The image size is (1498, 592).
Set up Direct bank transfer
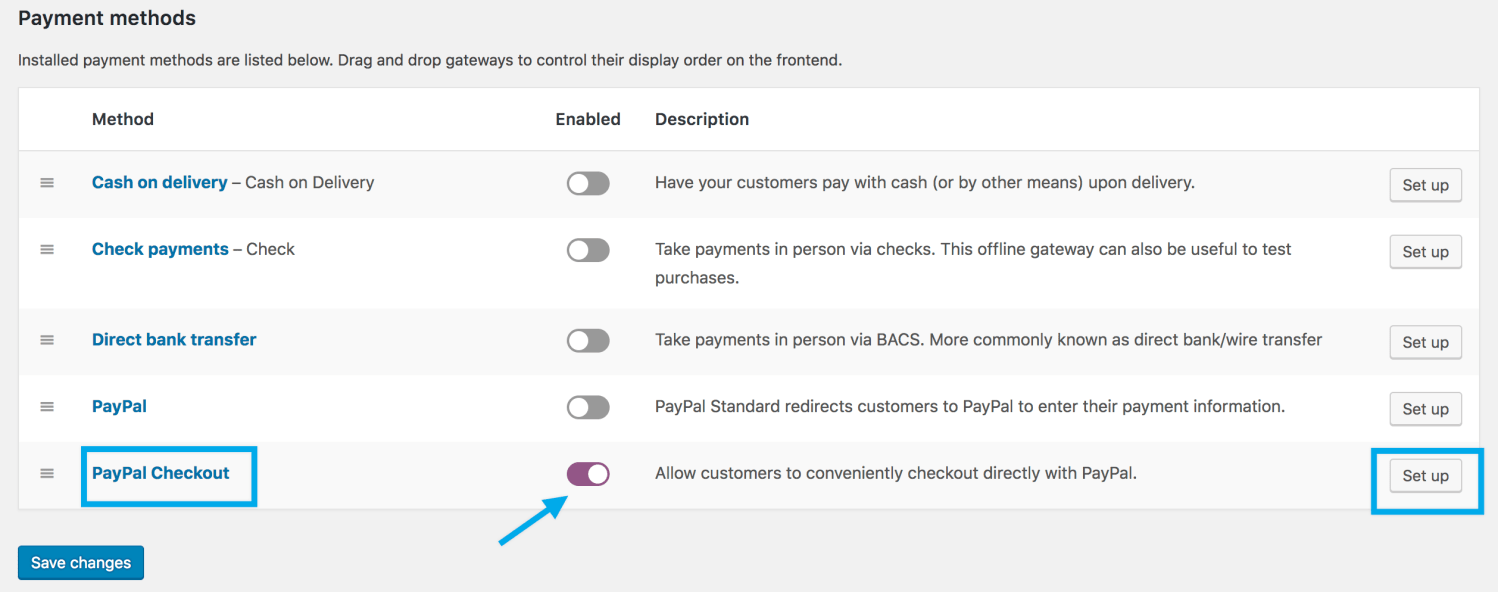[1425, 342]
